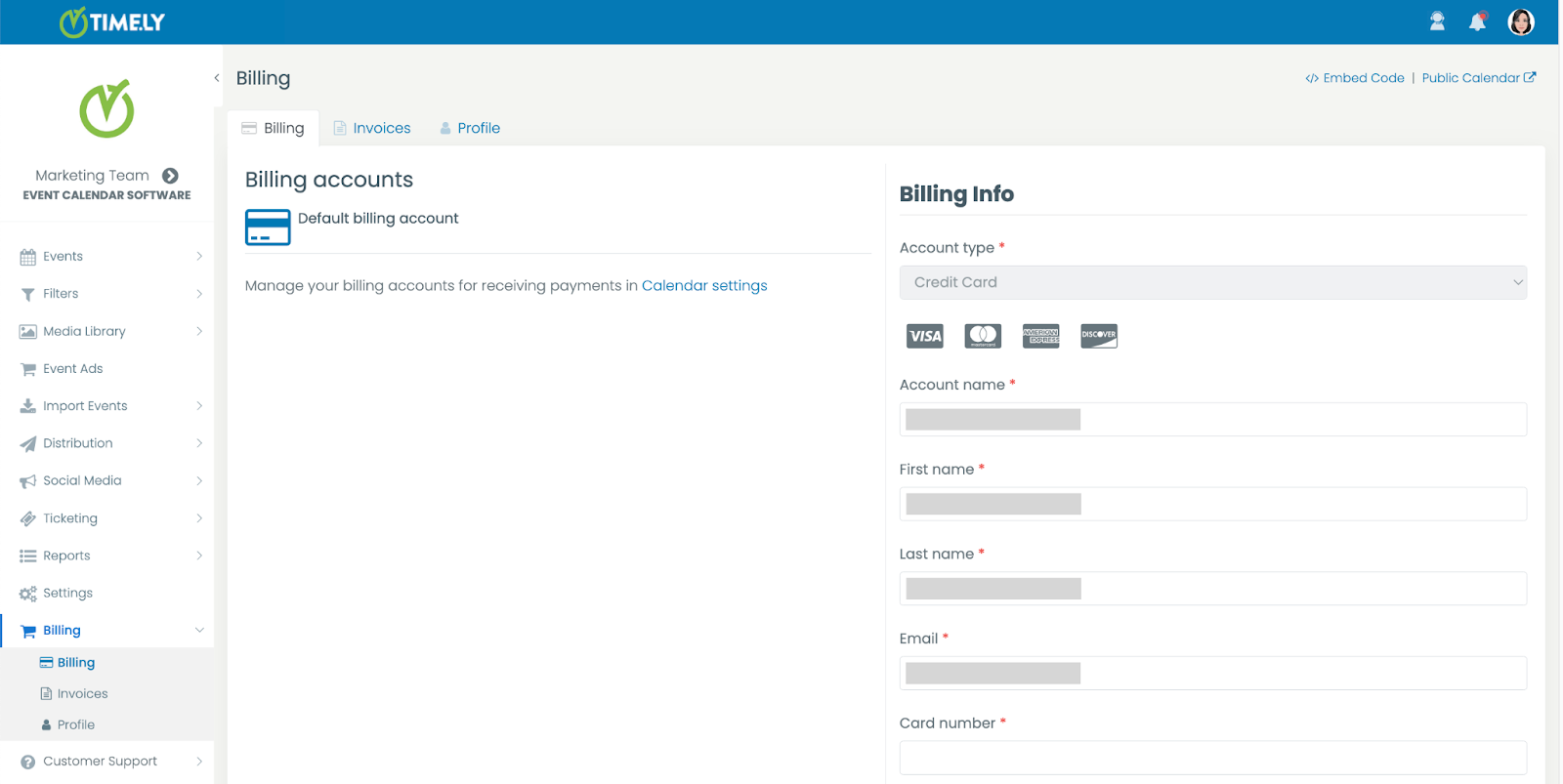Click the Event Ads cart icon
Image resolution: width=1563 pixels, height=784 pixels.
(28, 369)
